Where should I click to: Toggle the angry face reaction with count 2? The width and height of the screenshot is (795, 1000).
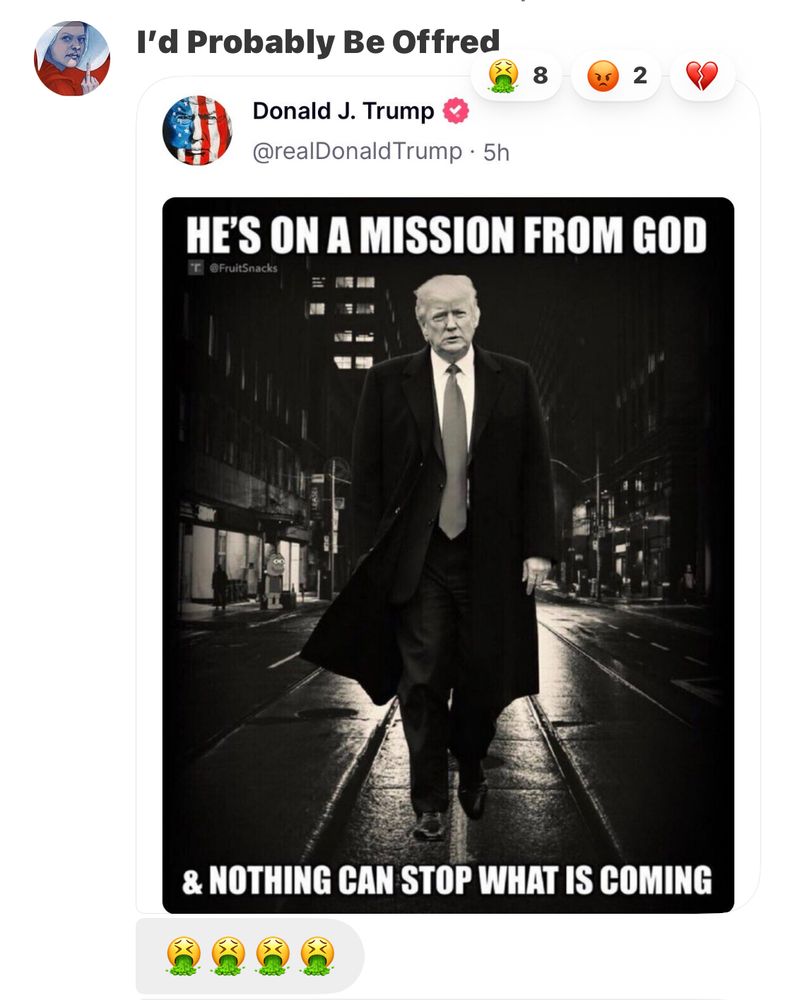616,75
